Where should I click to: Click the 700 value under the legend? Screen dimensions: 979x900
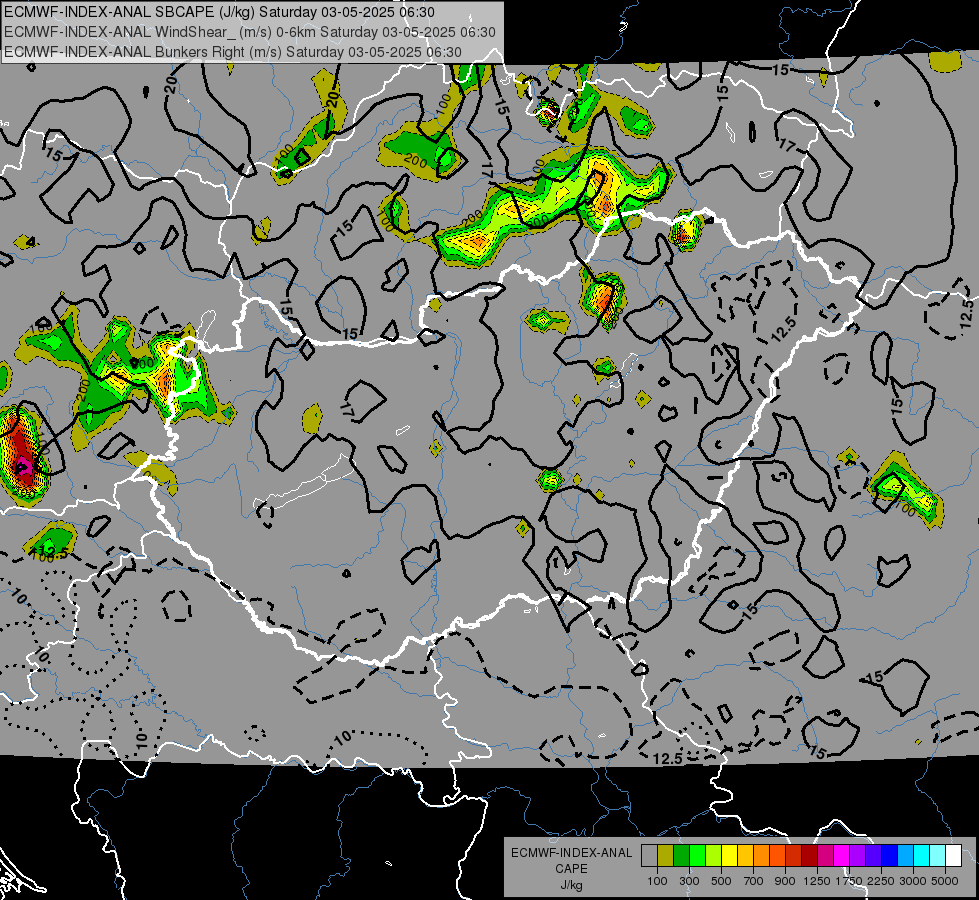point(754,881)
